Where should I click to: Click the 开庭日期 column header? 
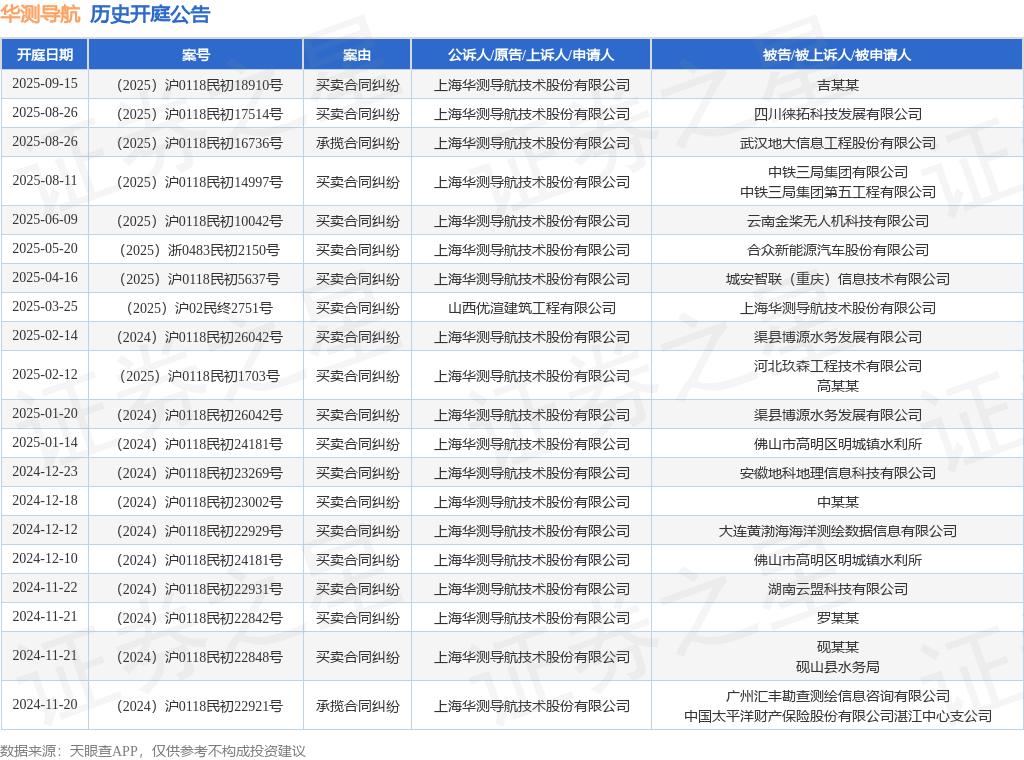[x=44, y=55]
